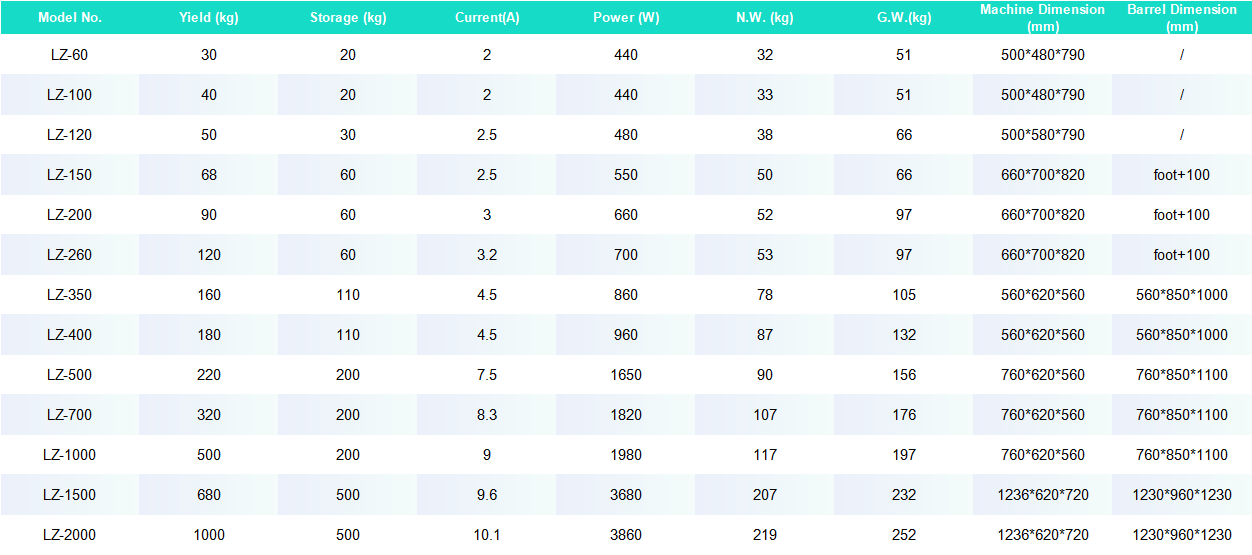Screen dimensions: 1252x555
Task: Click the G.W.(kg) column header
Action: coord(903,18)
